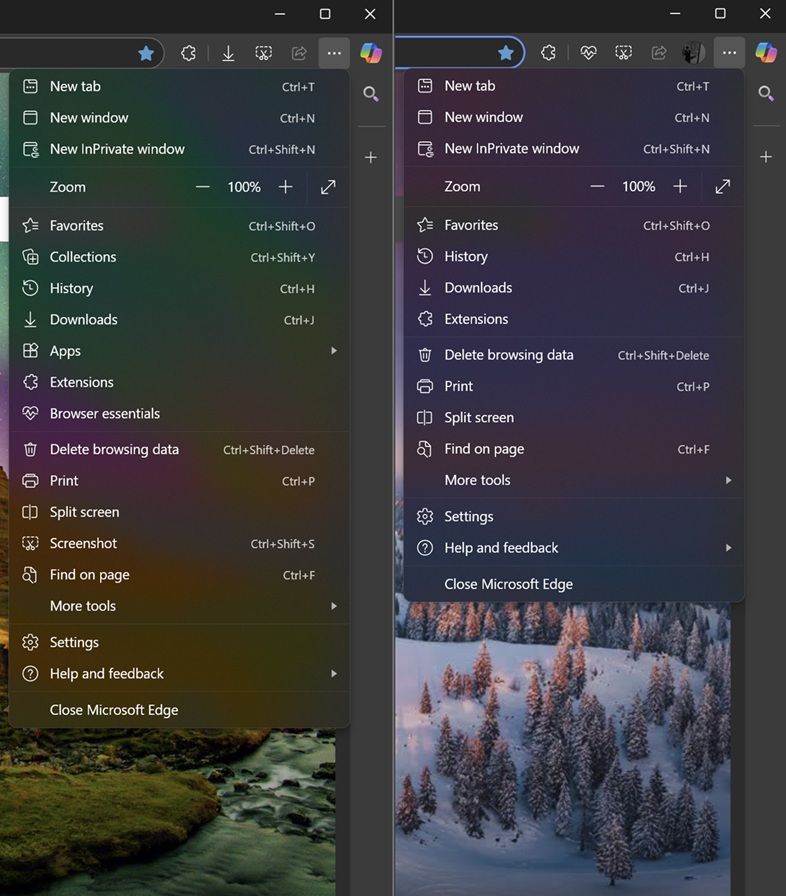Click Screenshot toolbar icon in right window
Viewport: 786px width, 896px height.
pos(623,53)
